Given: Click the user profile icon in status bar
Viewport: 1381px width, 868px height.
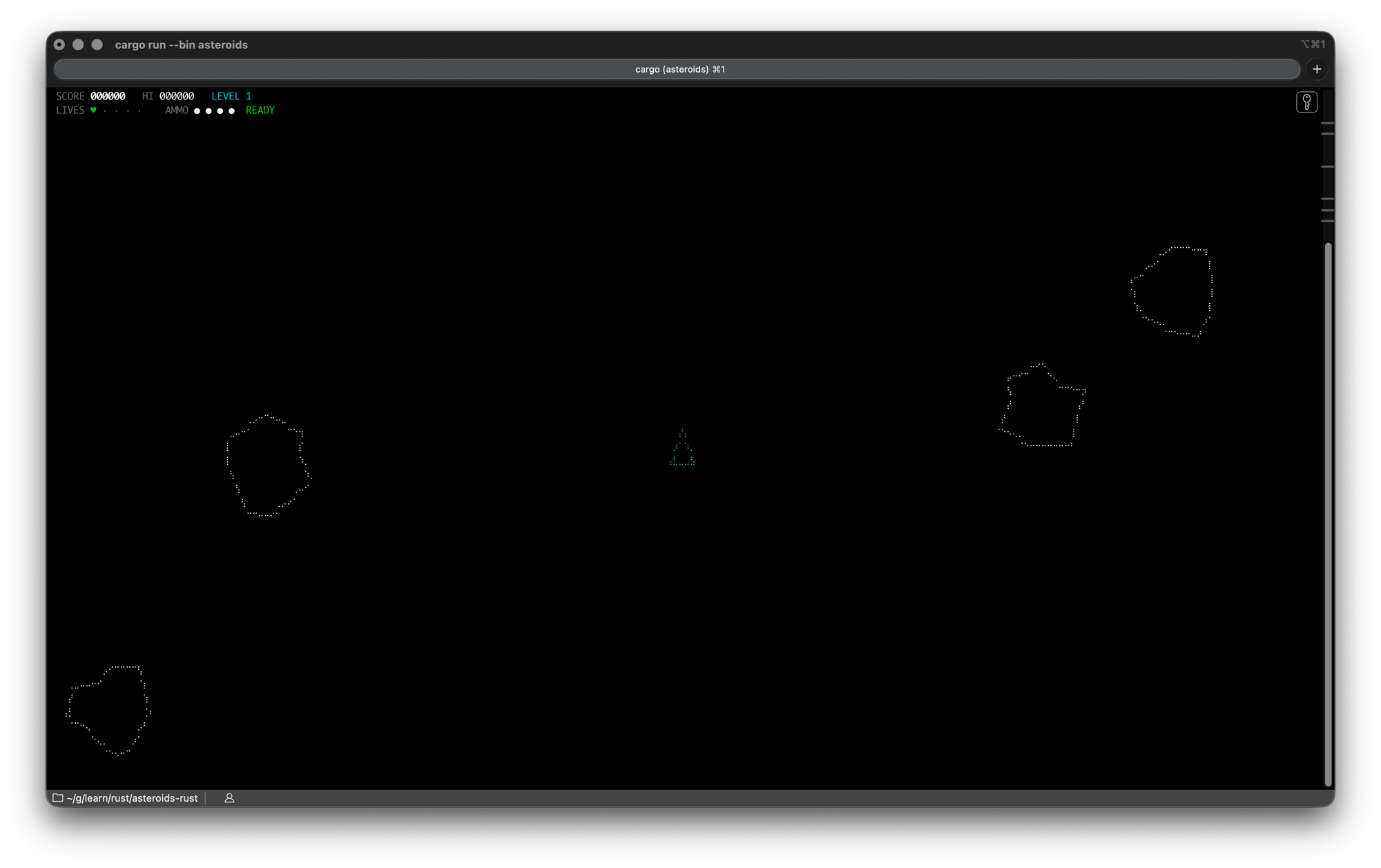Looking at the screenshot, I should pyautogui.click(x=229, y=798).
